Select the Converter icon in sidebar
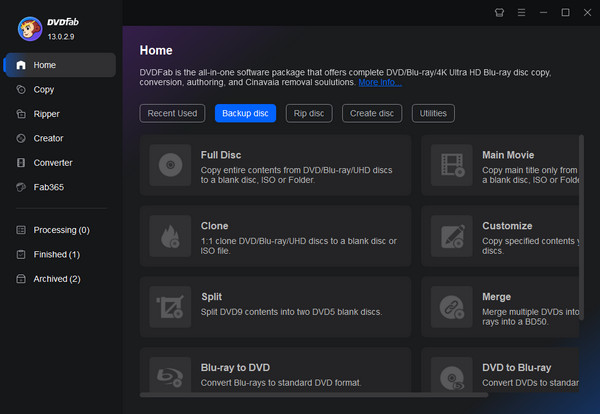Viewport: 600px width, 414px height. pyautogui.click(x=22, y=162)
